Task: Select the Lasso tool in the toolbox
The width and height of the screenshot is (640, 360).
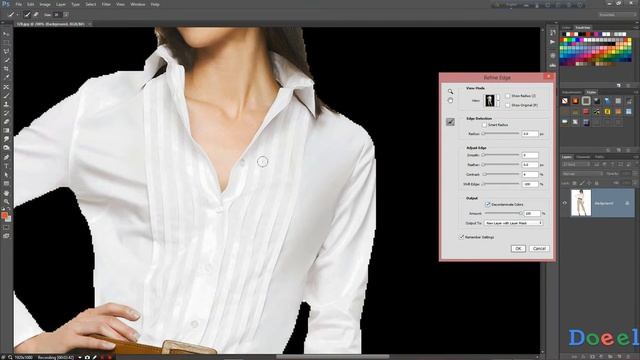Action: (x=6, y=51)
